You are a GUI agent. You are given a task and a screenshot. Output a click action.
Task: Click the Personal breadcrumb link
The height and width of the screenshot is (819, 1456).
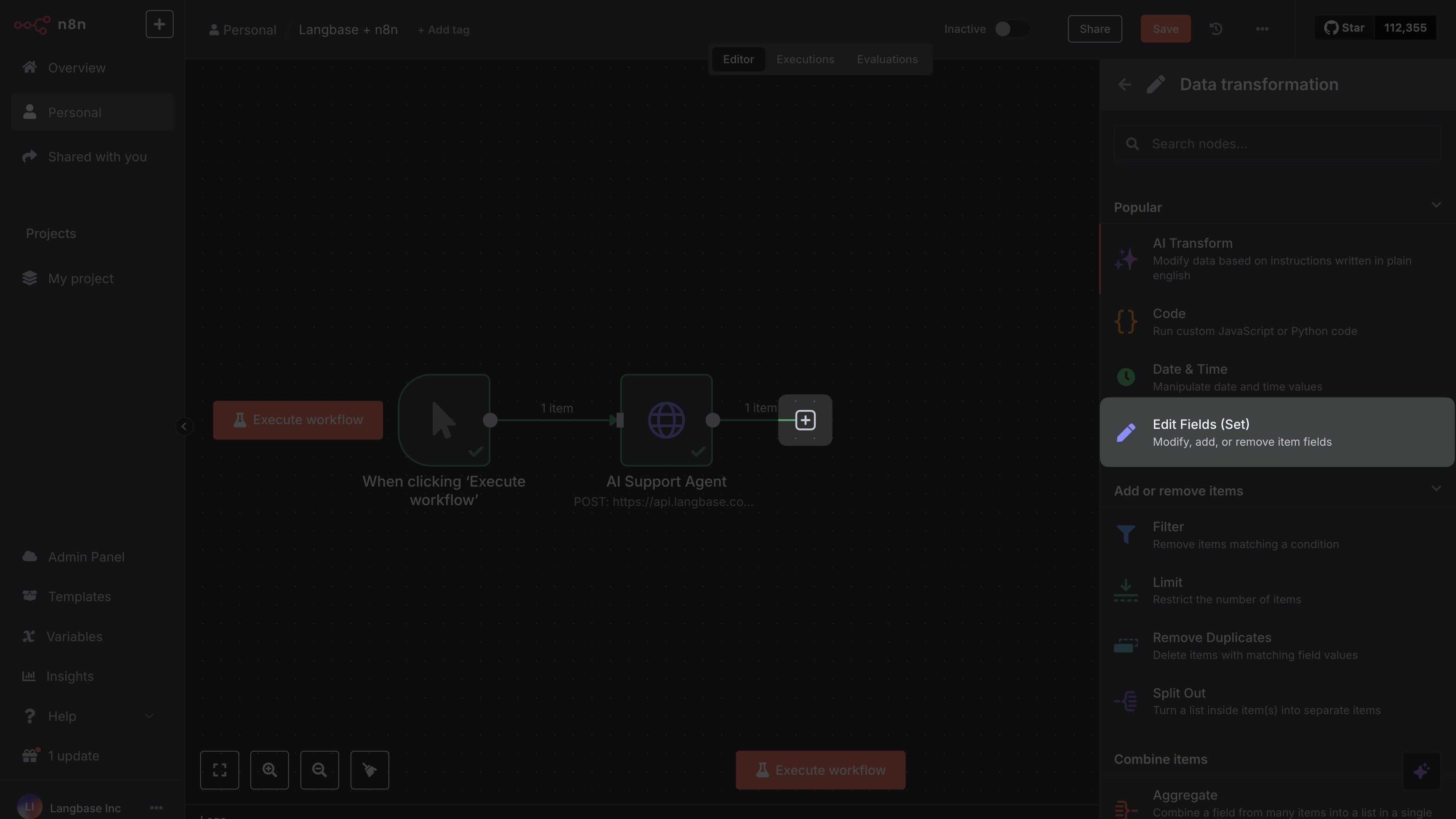243,30
